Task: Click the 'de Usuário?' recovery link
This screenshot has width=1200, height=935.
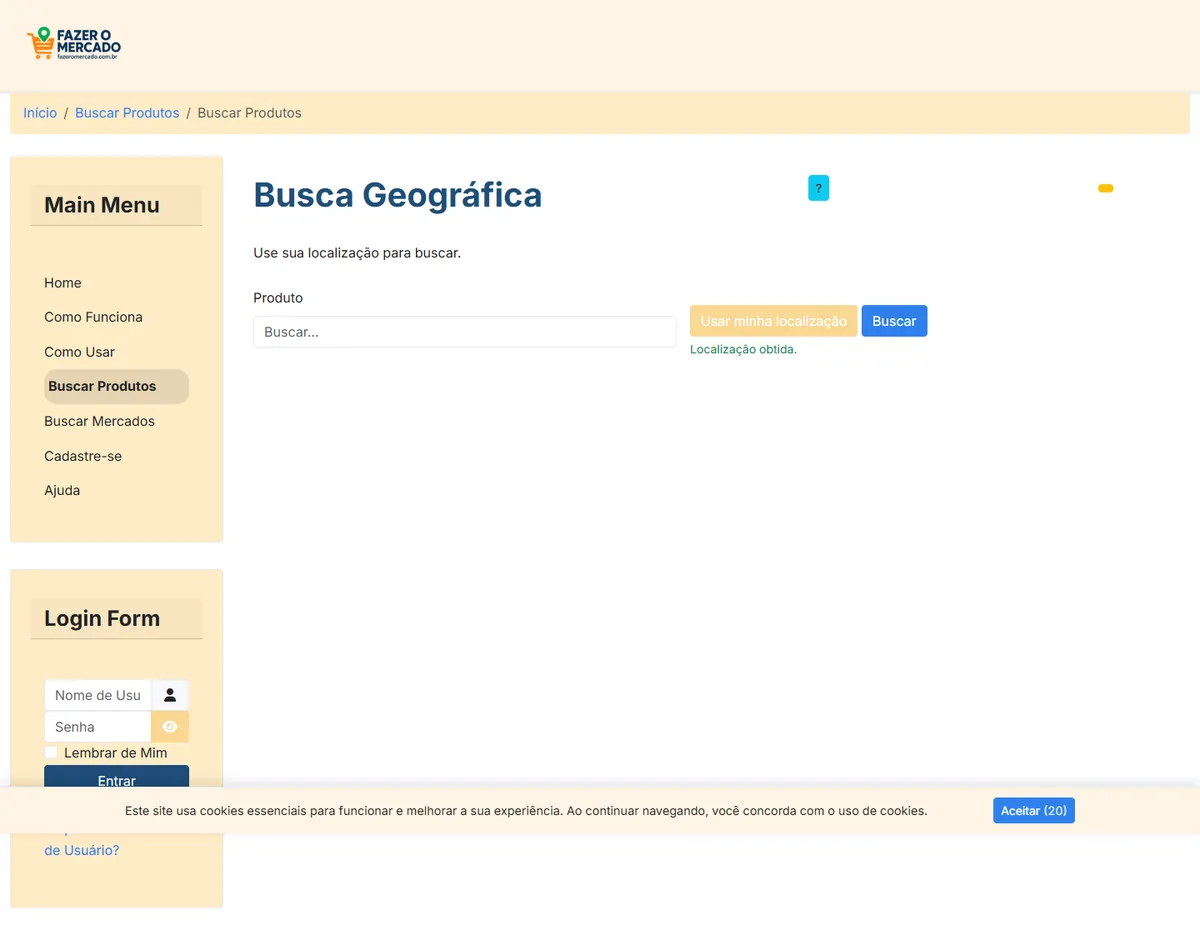Action: click(81, 850)
